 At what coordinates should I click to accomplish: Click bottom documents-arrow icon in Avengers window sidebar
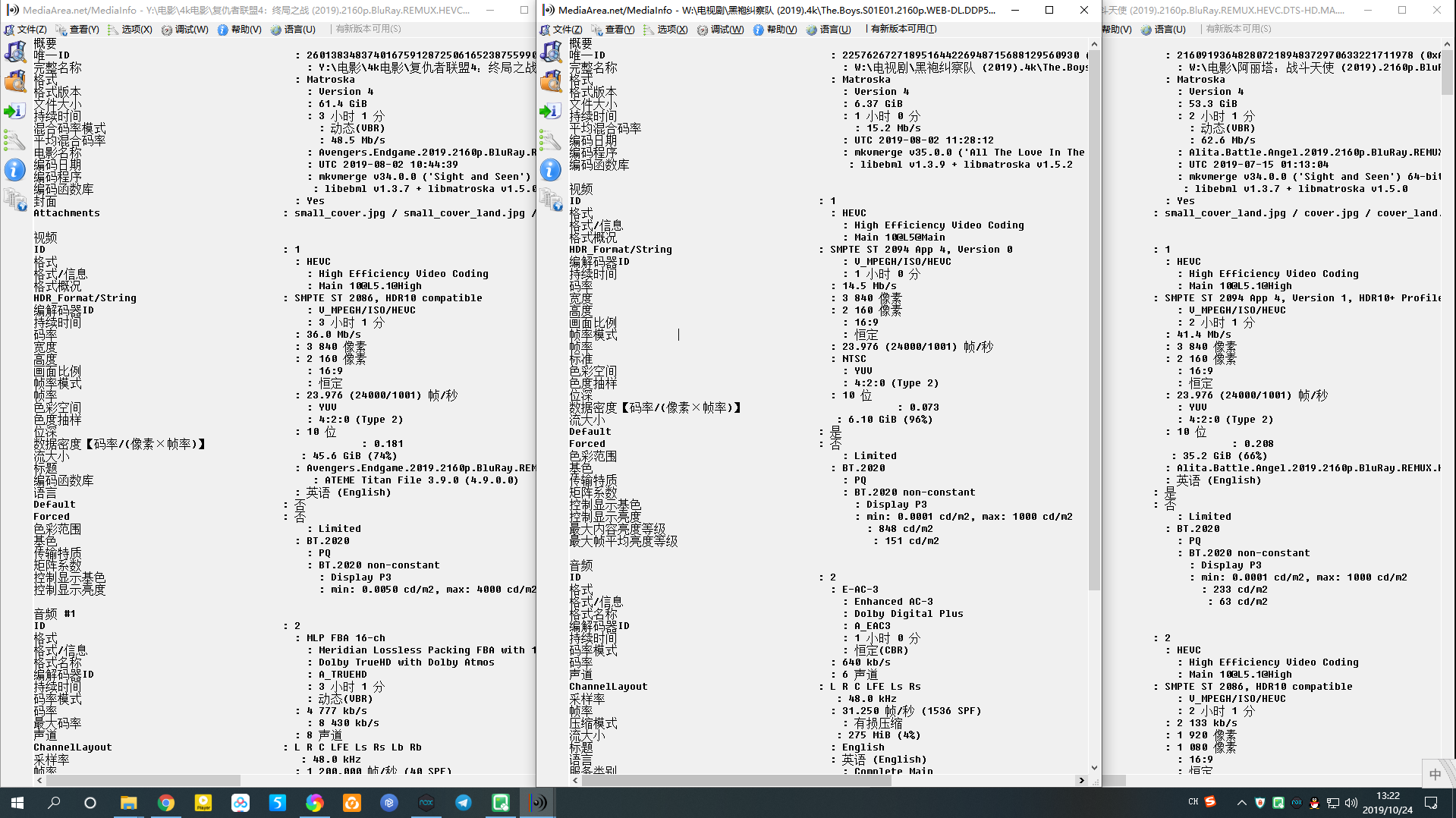tap(15, 200)
